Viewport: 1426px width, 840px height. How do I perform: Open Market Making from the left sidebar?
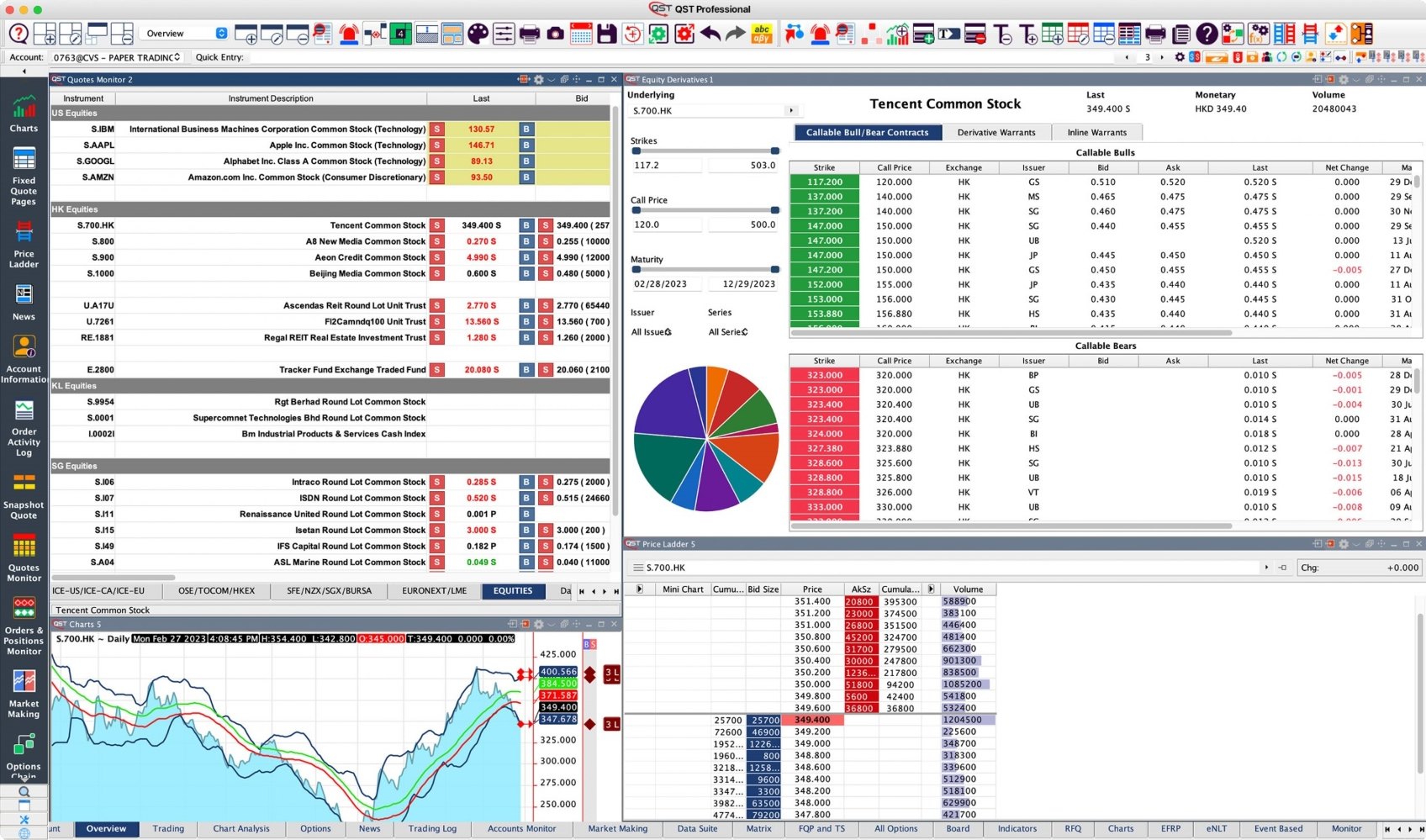coord(24,694)
